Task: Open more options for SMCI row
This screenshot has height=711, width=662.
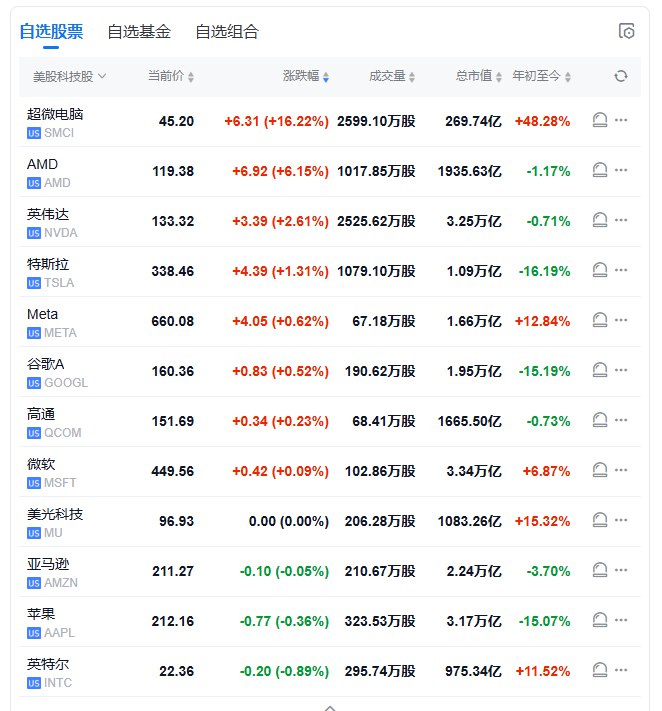Action: click(621, 120)
